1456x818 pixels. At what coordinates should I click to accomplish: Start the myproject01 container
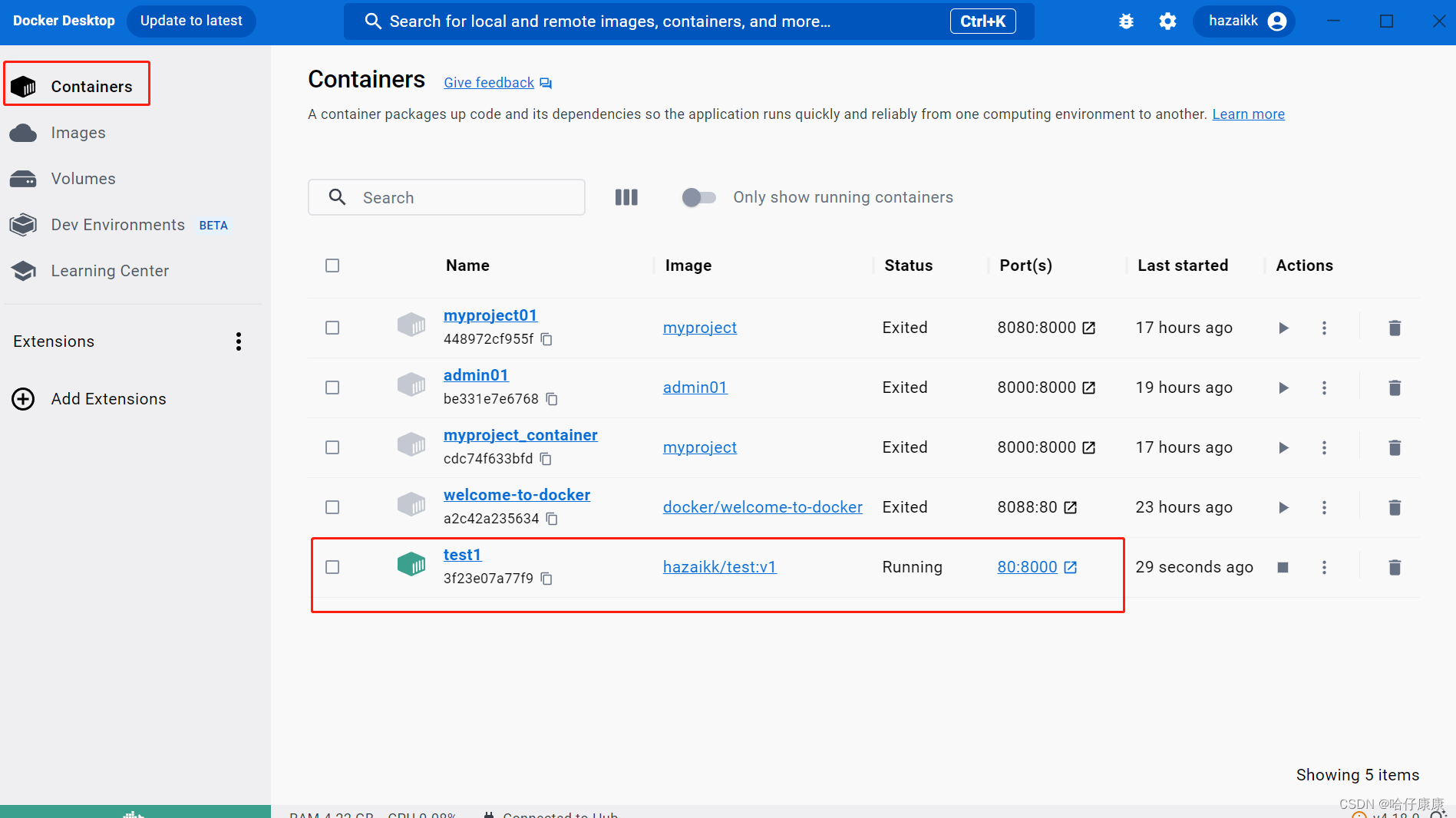[1283, 328]
